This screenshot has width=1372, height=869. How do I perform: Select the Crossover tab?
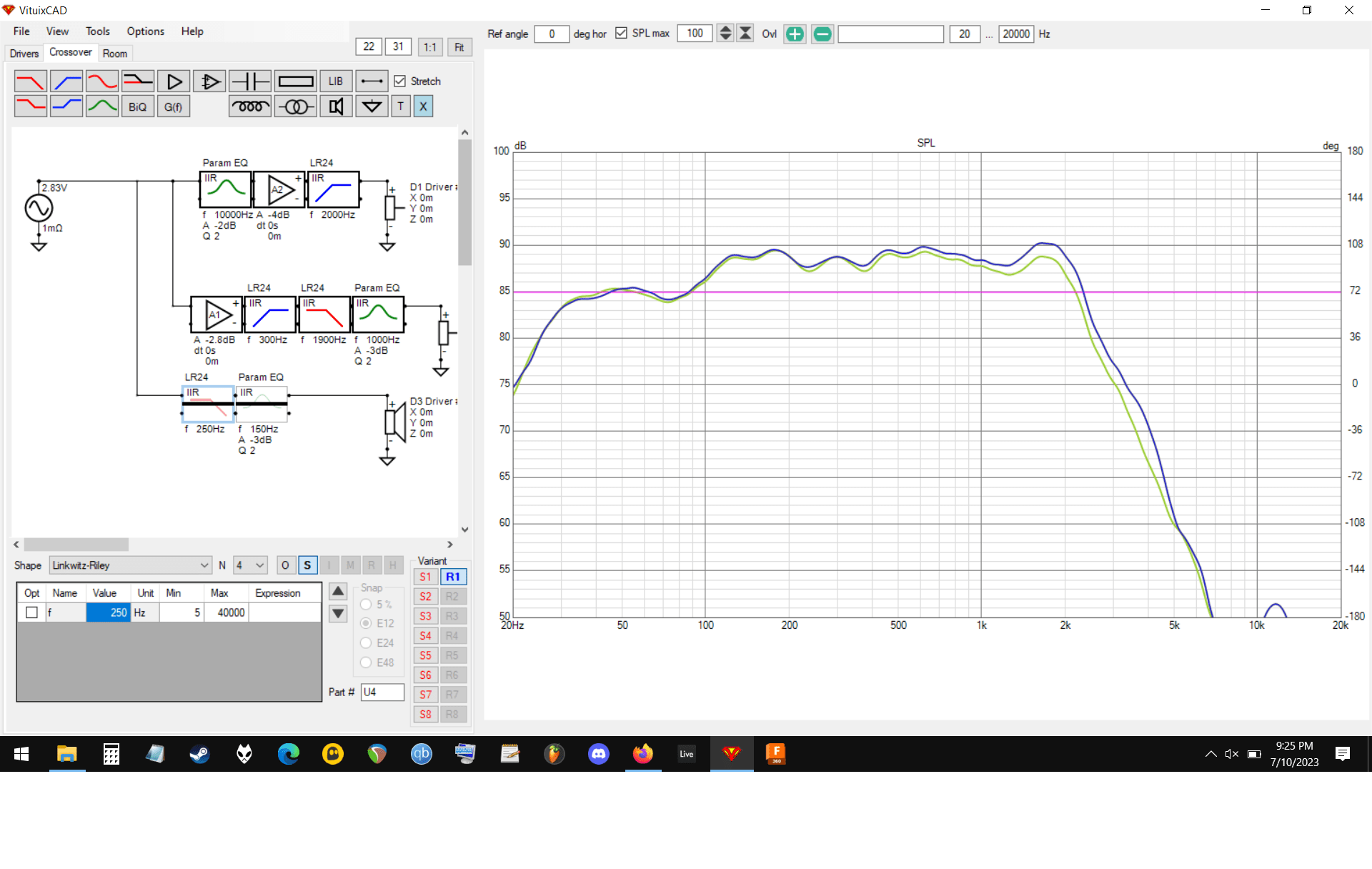tap(70, 52)
